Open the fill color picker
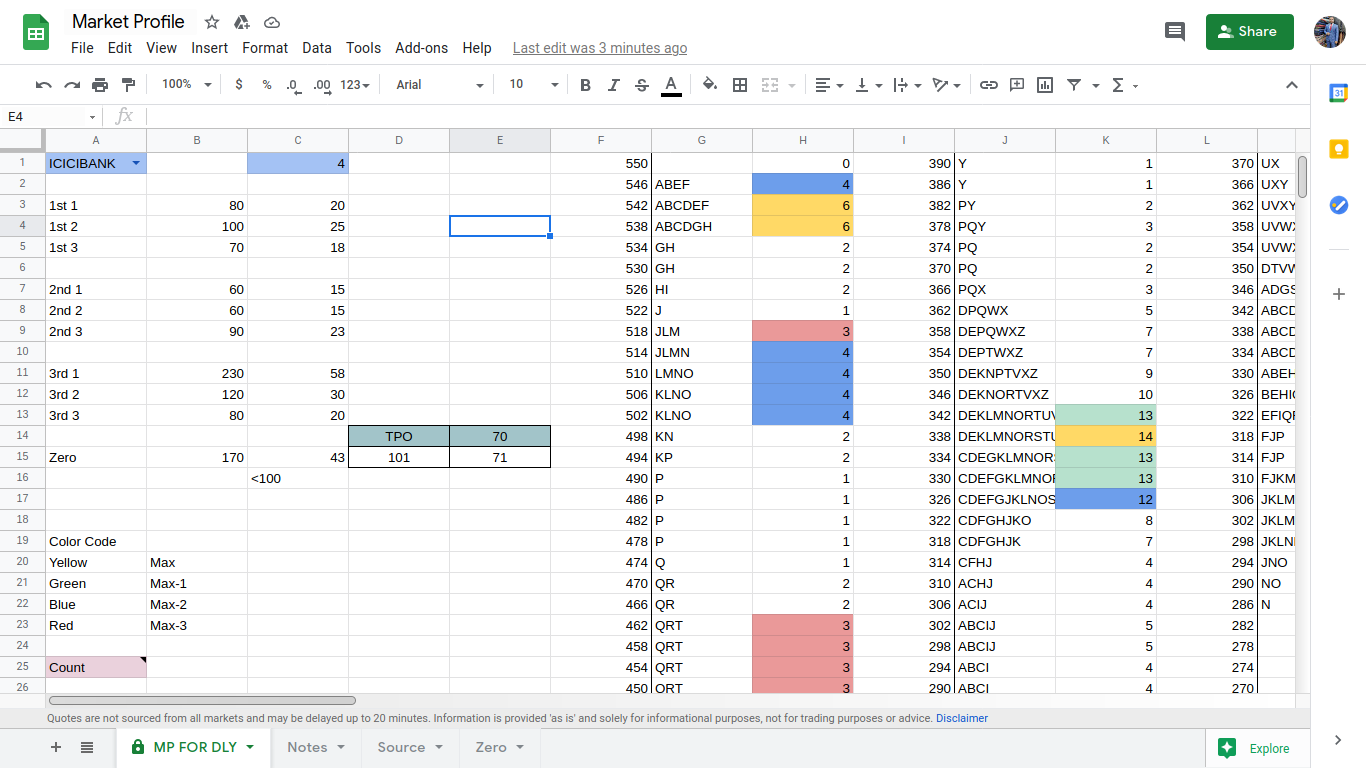 710,85
